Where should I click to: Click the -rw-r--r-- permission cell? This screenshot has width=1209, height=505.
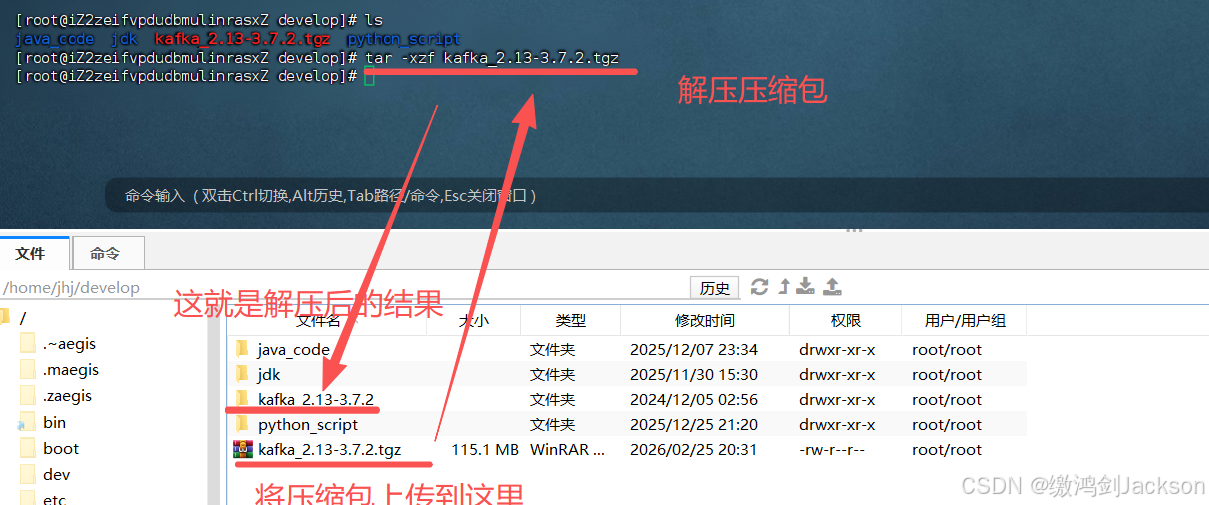coord(834,449)
